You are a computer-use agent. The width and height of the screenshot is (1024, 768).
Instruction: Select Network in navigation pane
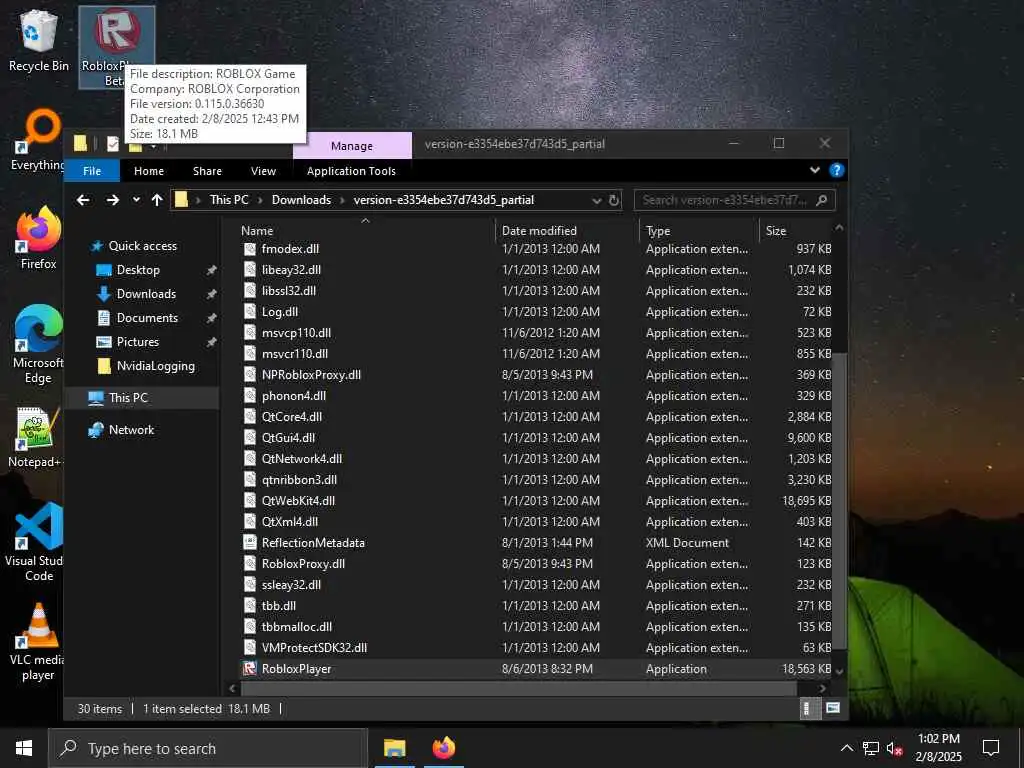pos(131,430)
